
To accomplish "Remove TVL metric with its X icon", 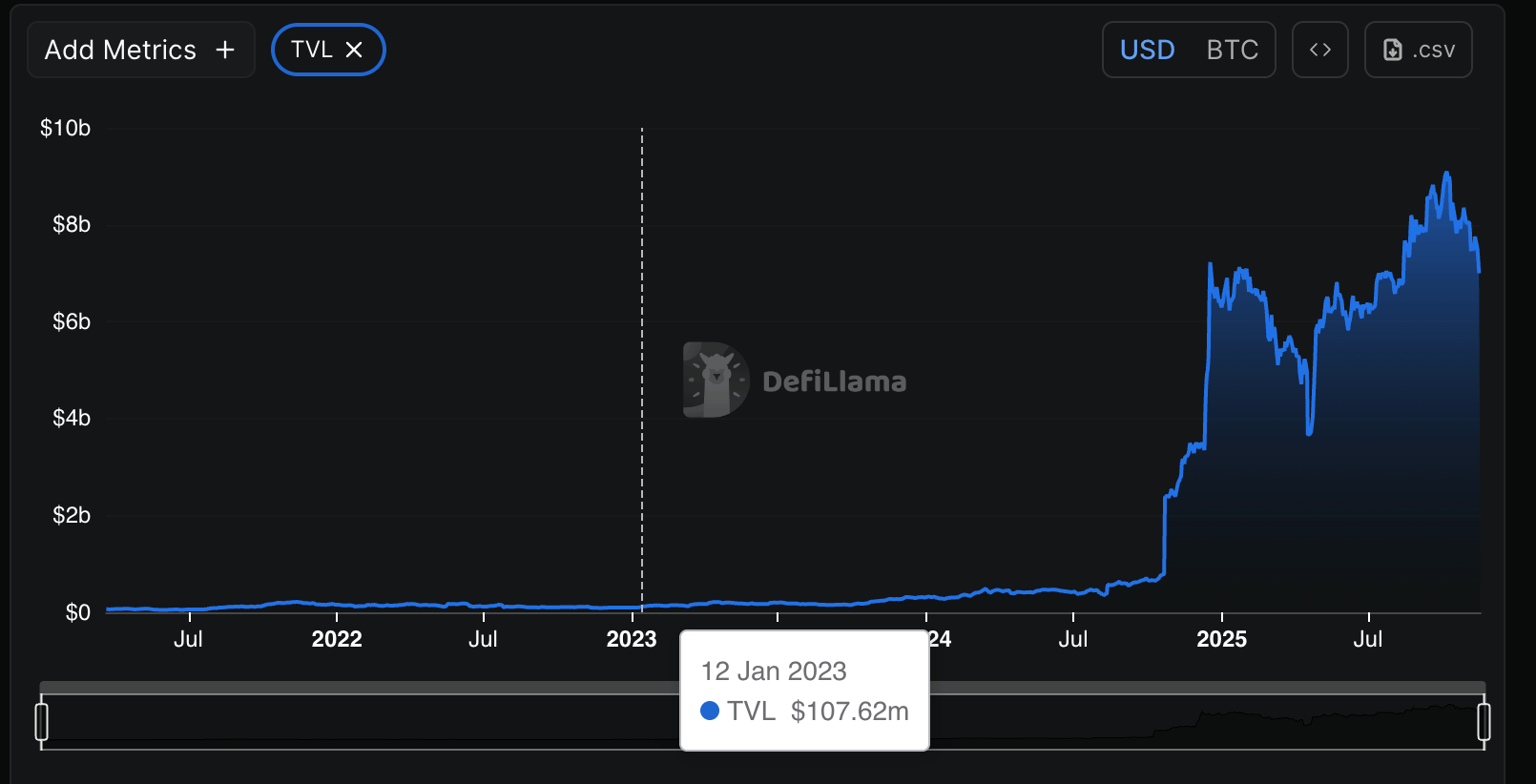I will 354,50.
